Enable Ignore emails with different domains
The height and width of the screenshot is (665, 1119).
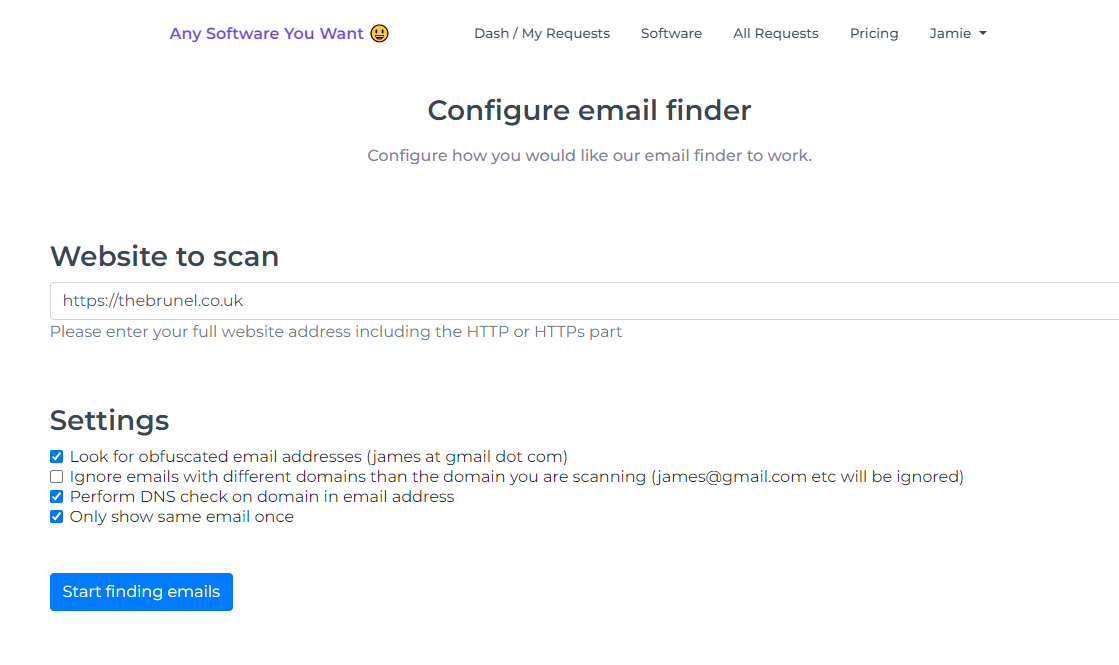click(56, 477)
